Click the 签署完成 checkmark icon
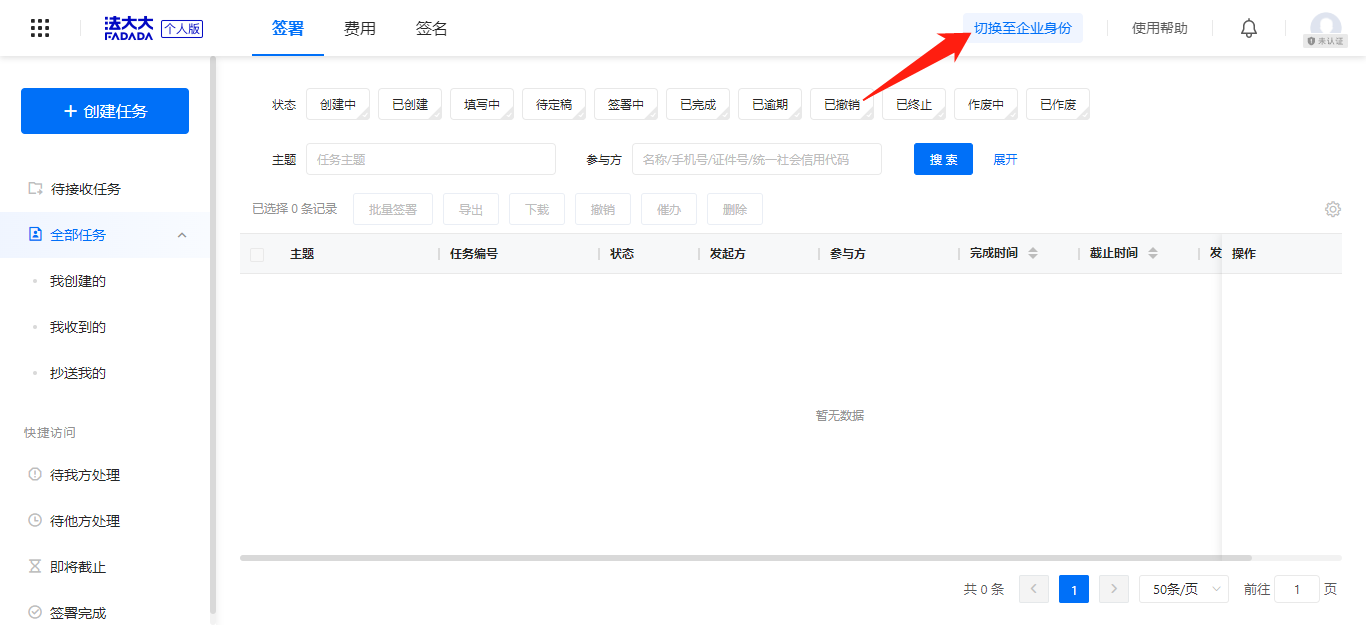The width and height of the screenshot is (1366, 625). tap(35, 612)
